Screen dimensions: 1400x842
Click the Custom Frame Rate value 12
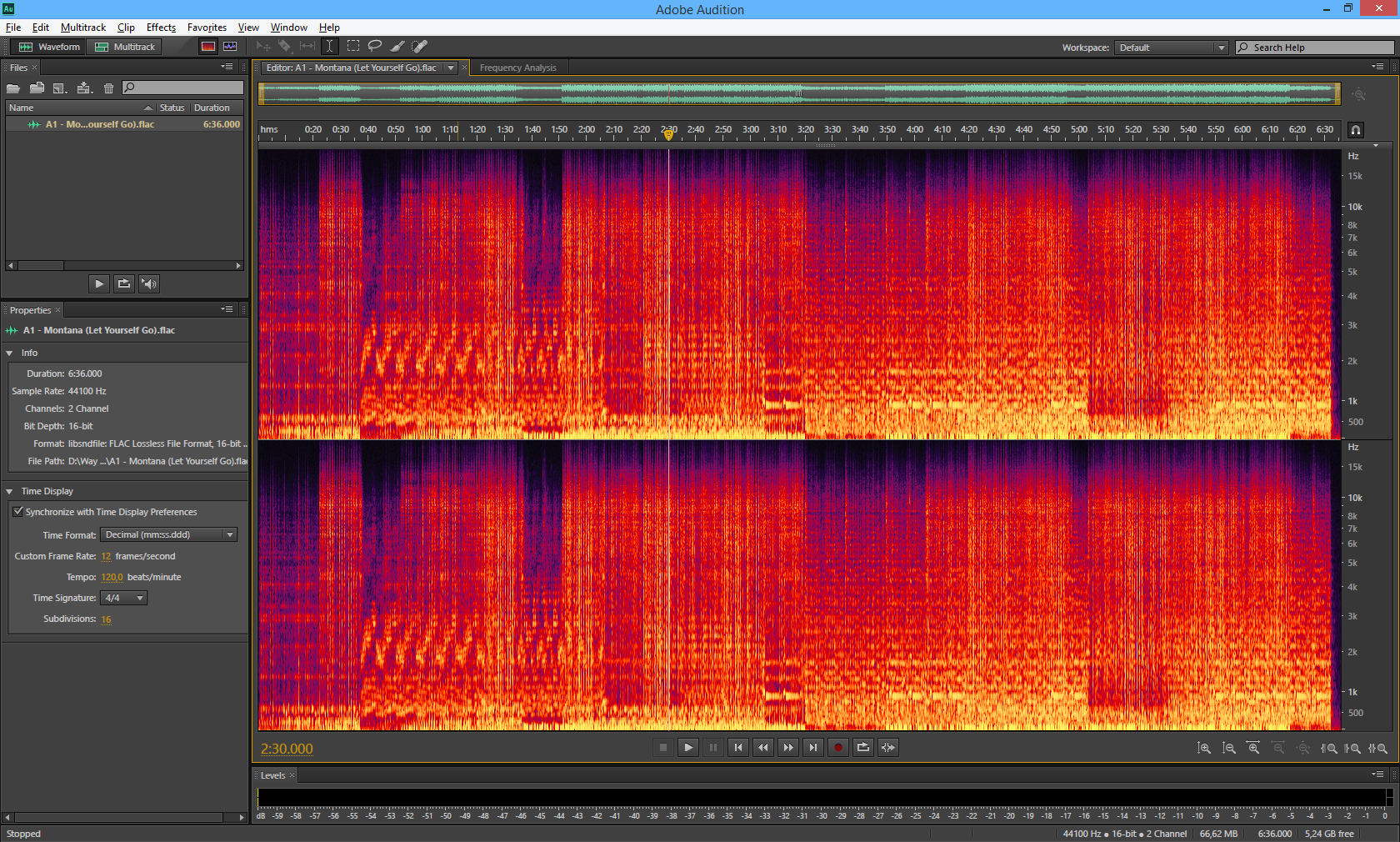106,556
